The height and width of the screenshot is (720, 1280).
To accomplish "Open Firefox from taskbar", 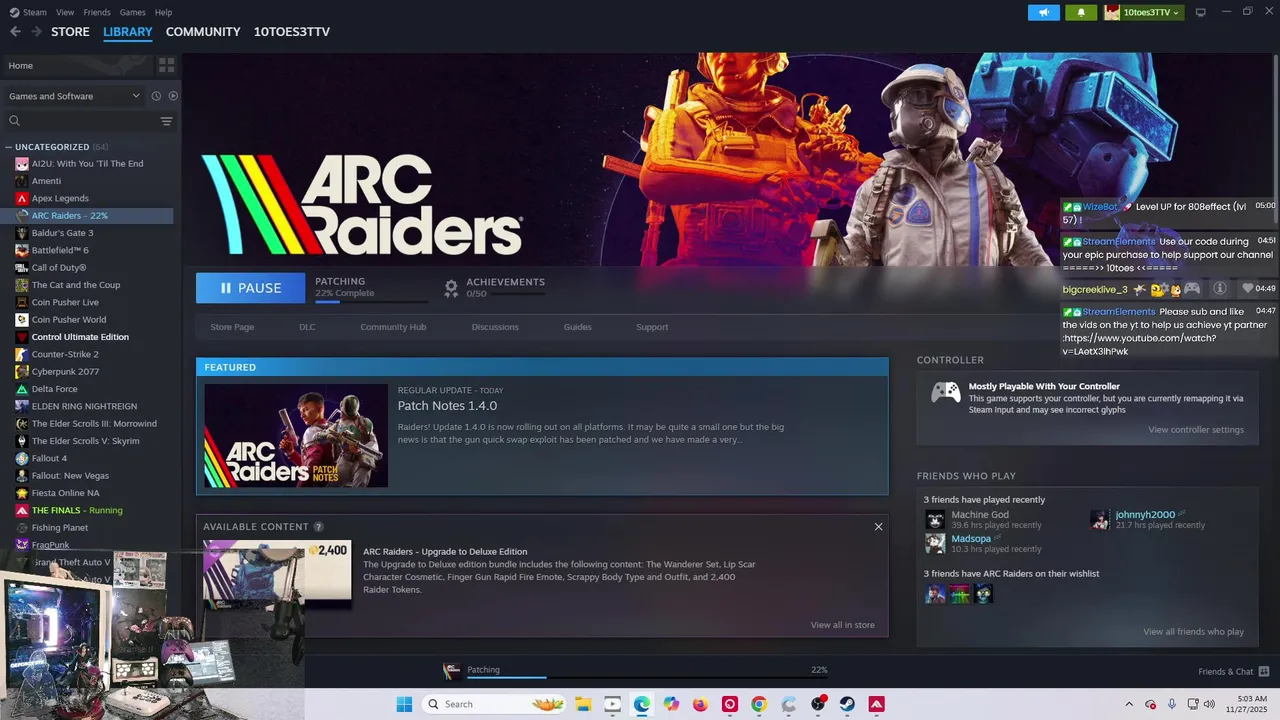I will [700, 704].
